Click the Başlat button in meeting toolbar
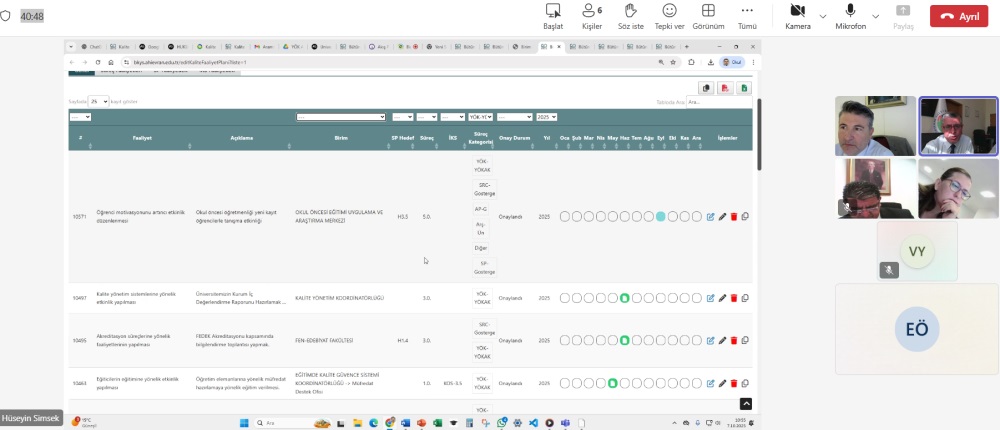This screenshot has height=430, width=1000. 553,15
